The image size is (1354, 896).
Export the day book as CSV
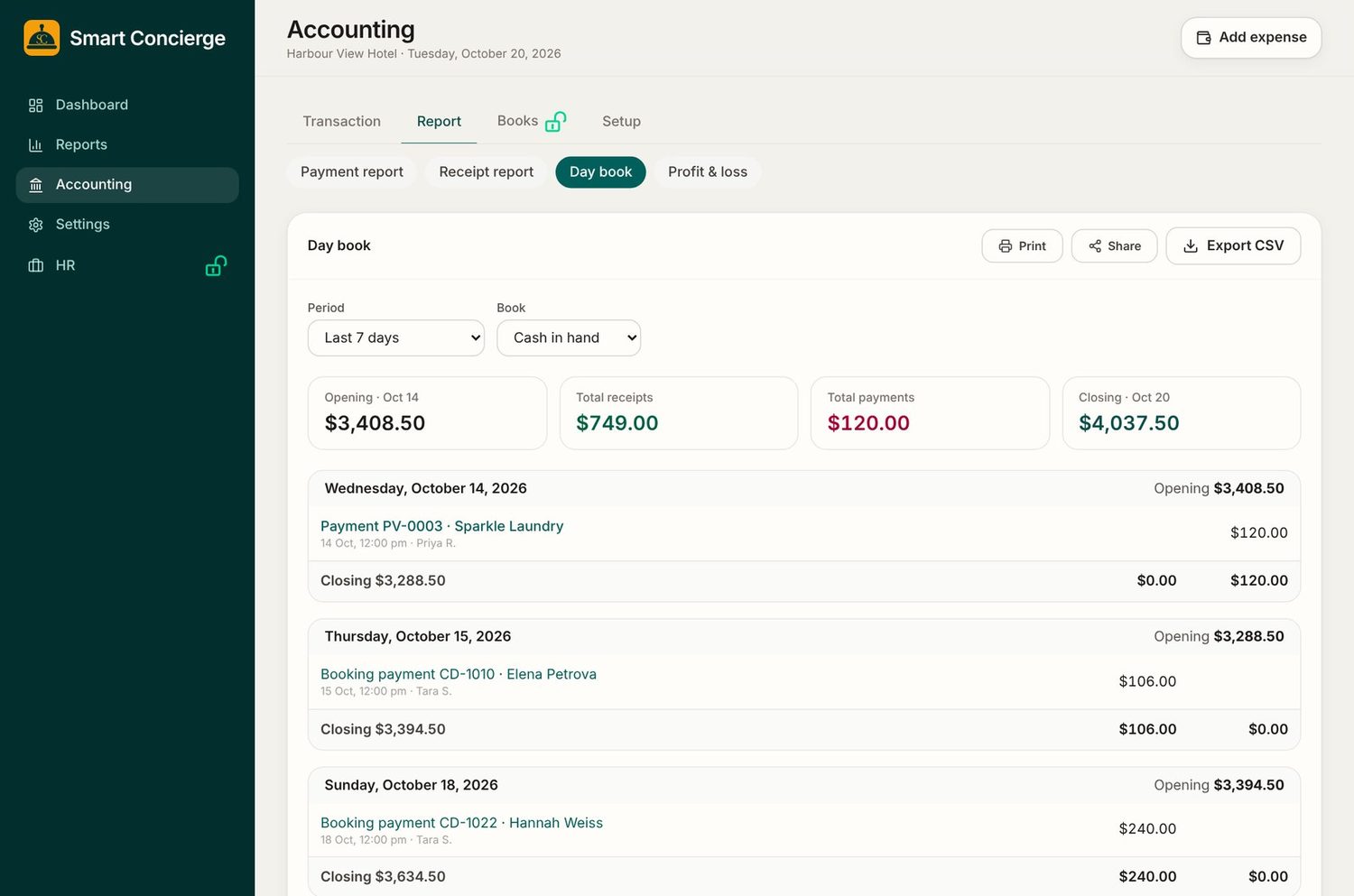pos(1233,246)
